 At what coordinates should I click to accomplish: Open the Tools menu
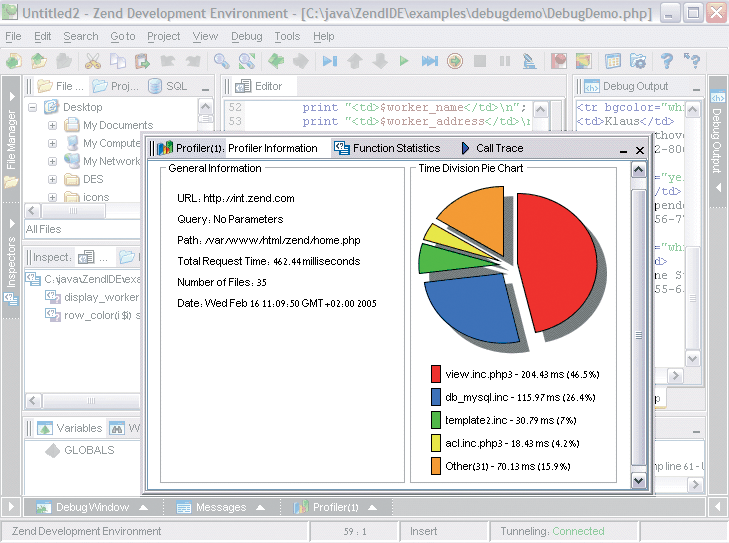[287, 36]
